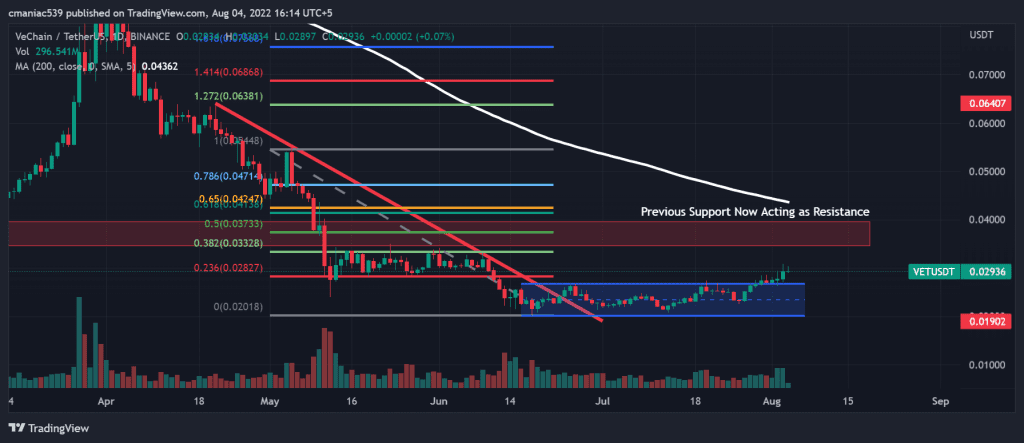Click the 15 date label on the time axis
The image size is (1024, 443).
coord(849,400)
